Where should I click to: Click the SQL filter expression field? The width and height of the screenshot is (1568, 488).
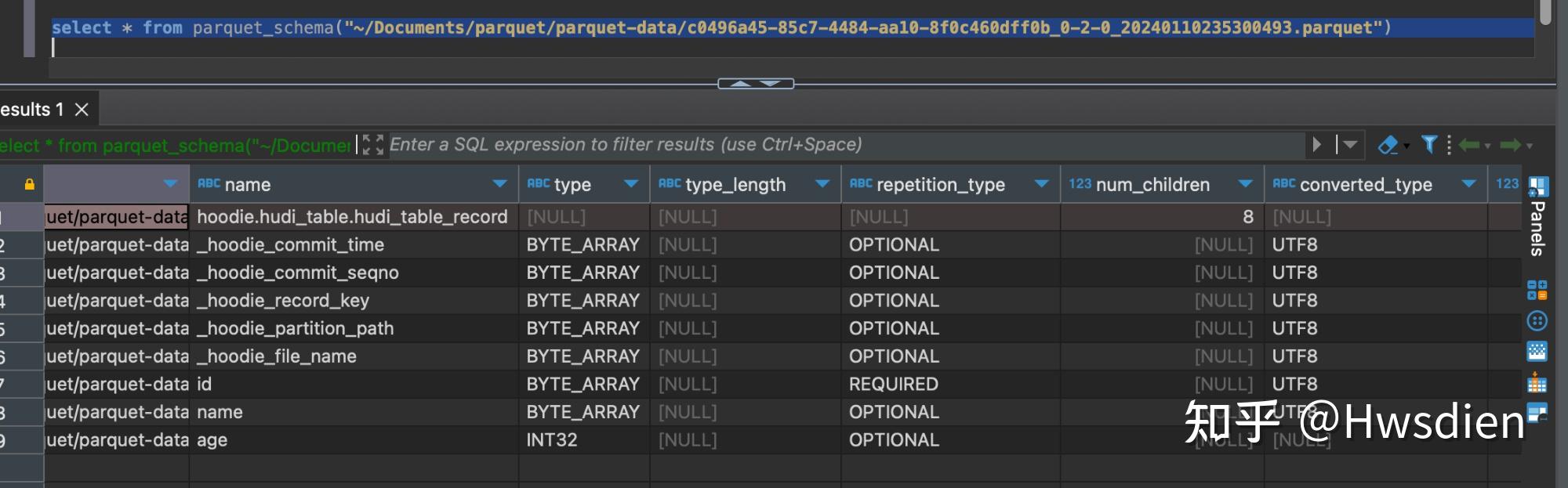847,144
